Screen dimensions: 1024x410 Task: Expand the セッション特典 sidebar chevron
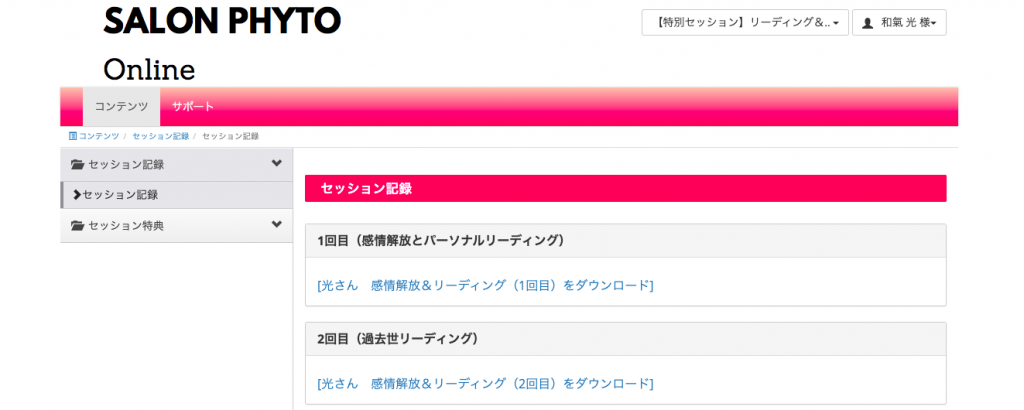(277, 225)
